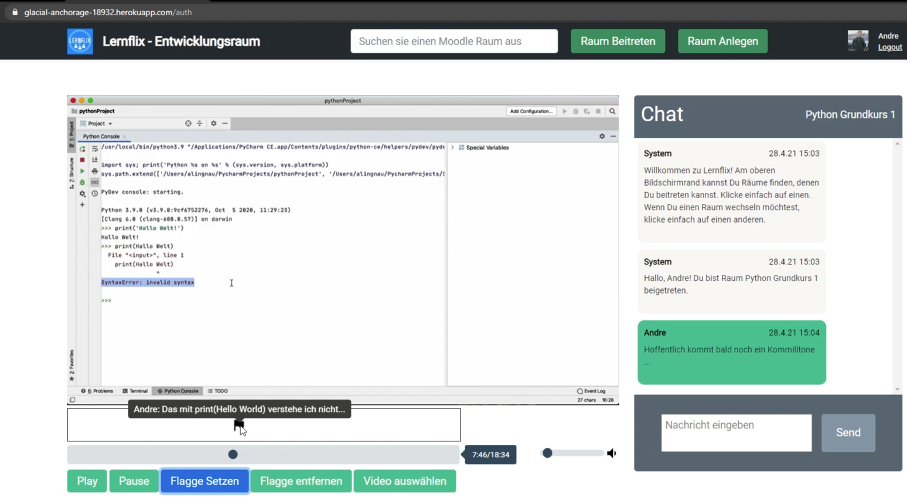Open the Project view dropdown
The image size is (908, 498).
96,123
